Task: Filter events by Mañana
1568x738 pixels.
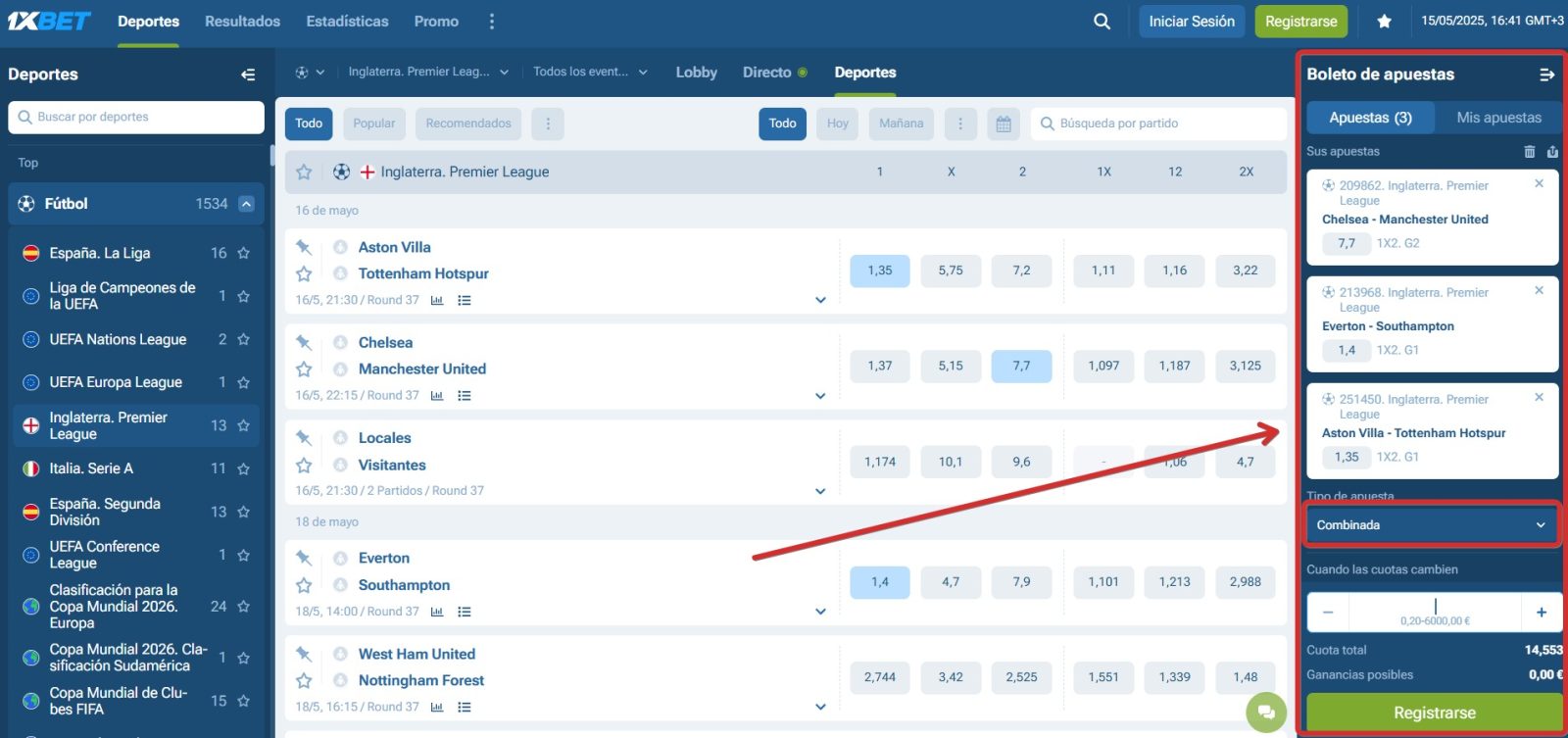Action: 902,123
